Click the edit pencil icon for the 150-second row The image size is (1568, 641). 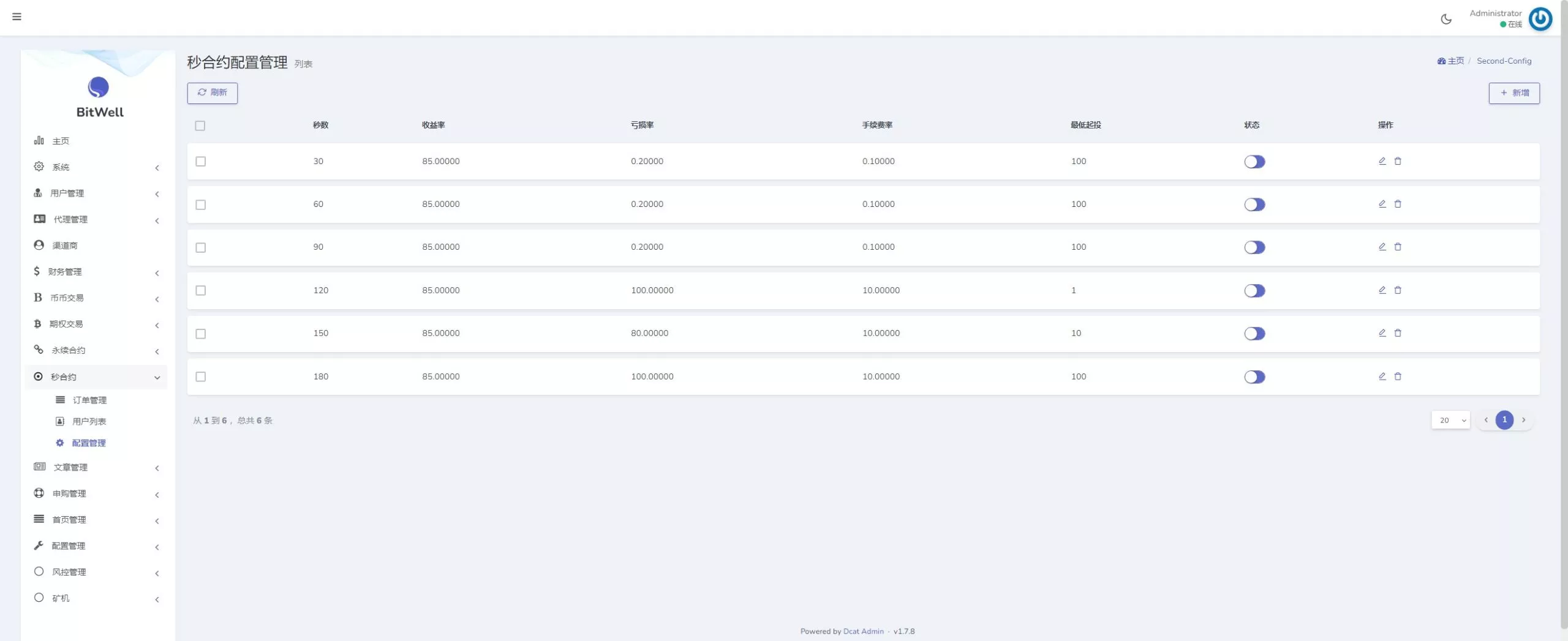point(1382,333)
